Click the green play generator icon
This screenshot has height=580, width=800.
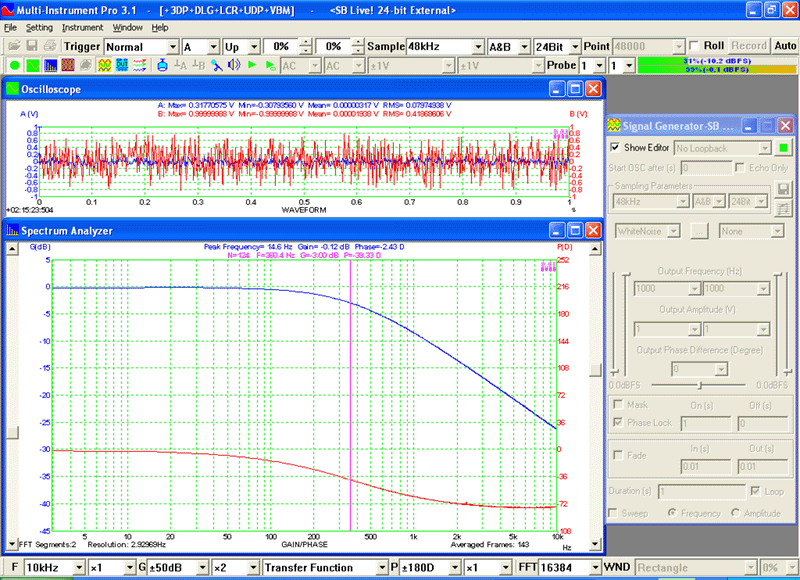point(252,65)
